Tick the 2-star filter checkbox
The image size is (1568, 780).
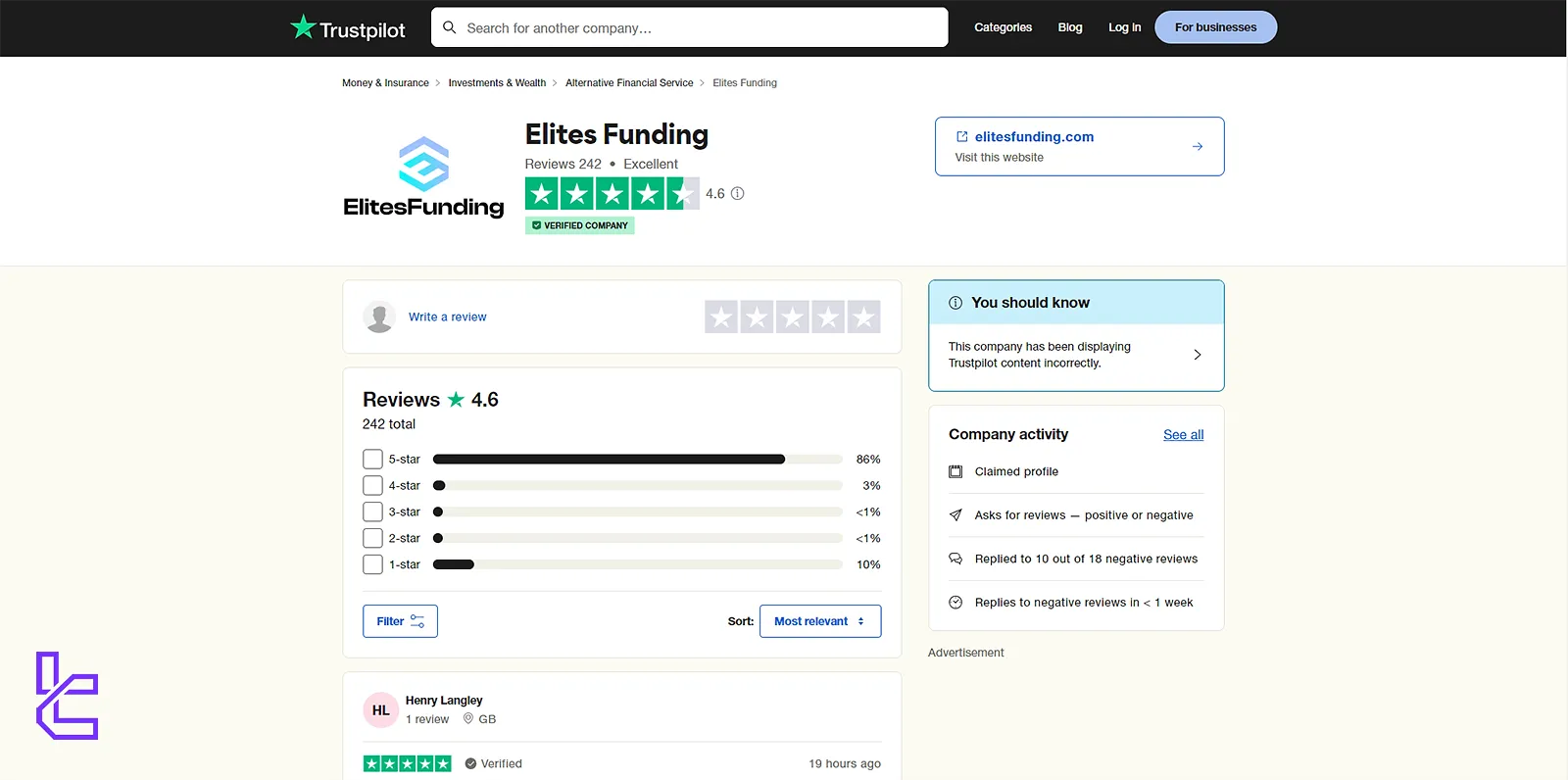pyautogui.click(x=372, y=538)
